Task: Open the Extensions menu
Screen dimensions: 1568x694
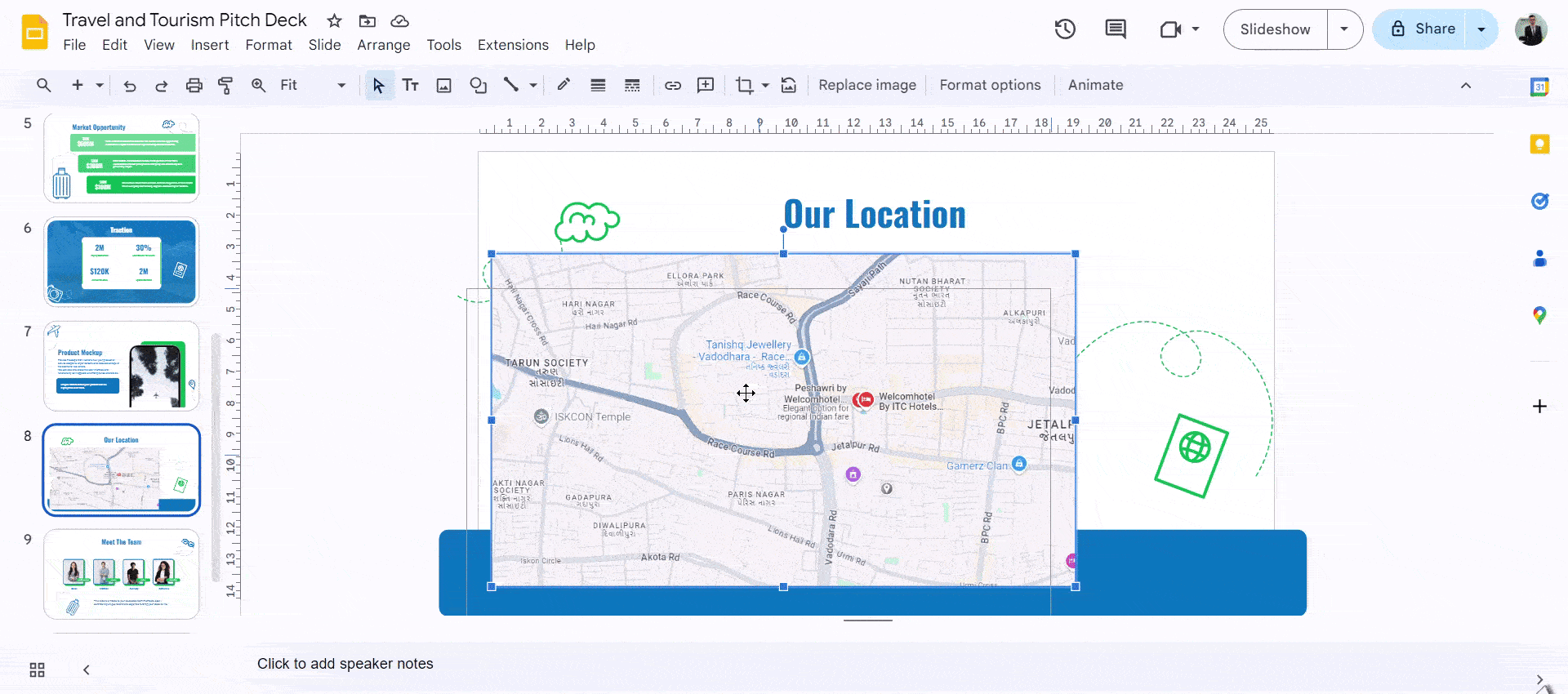Action: (513, 45)
